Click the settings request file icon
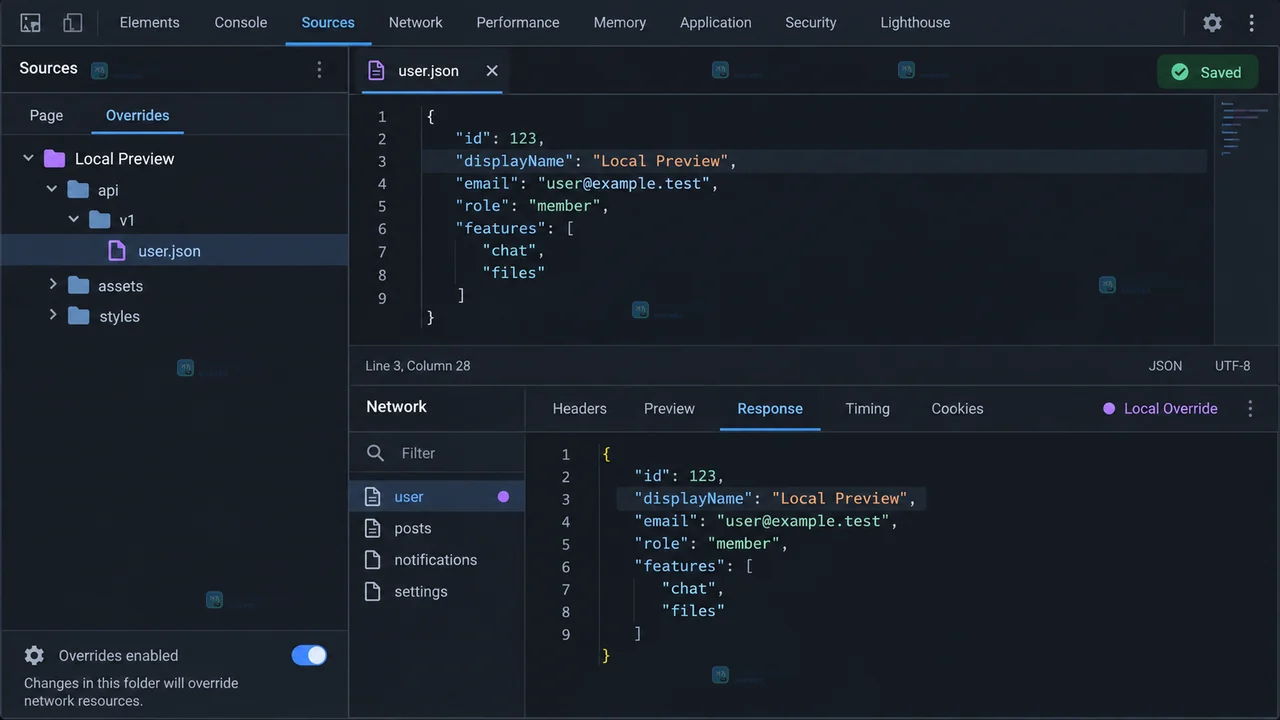This screenshot has height=720, width=1280. pos(373,591)
